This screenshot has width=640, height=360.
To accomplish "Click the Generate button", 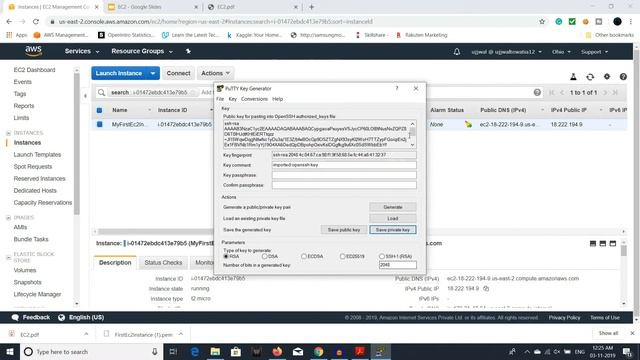I will coord(393,207).
